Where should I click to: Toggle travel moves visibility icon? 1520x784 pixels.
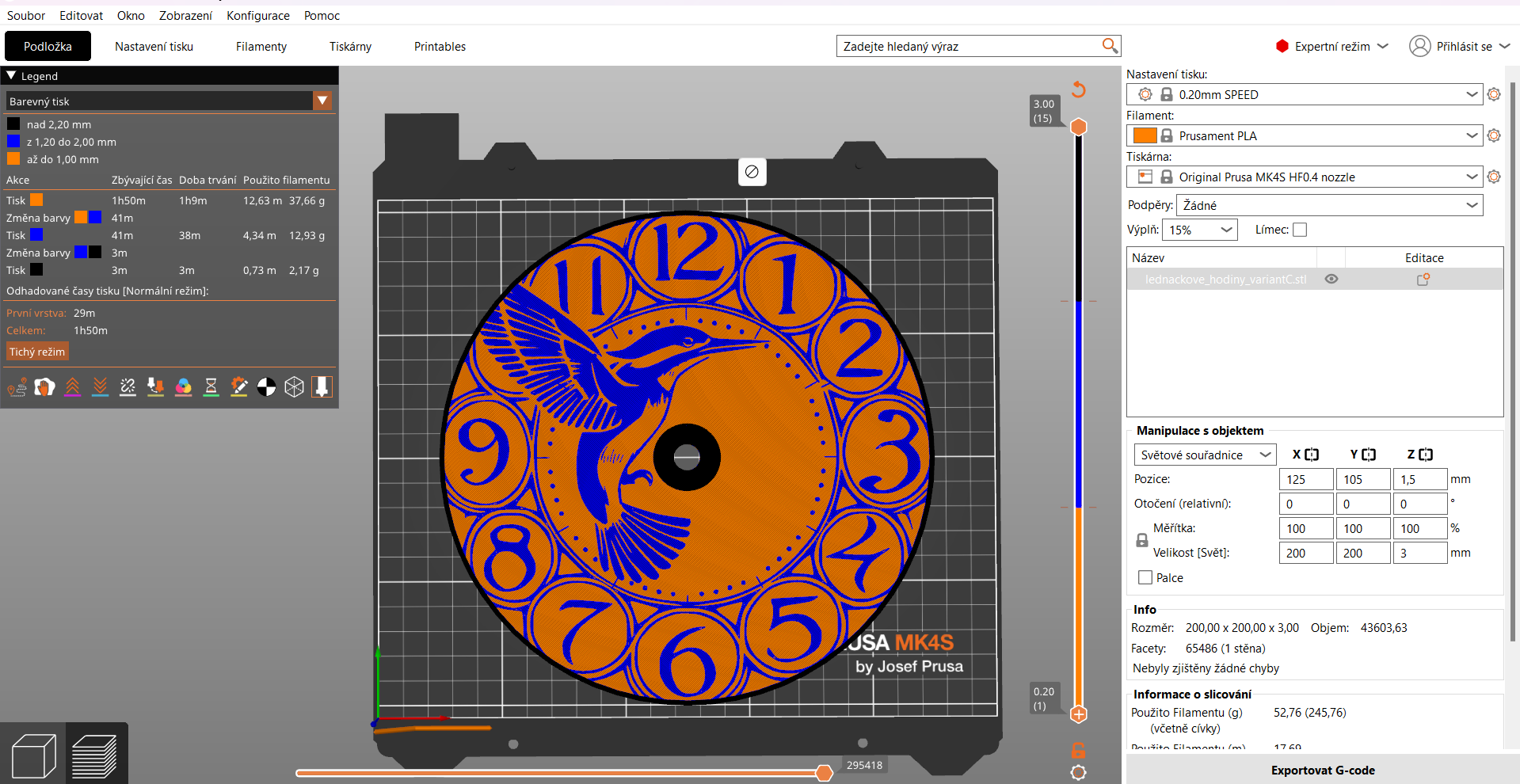17,386
